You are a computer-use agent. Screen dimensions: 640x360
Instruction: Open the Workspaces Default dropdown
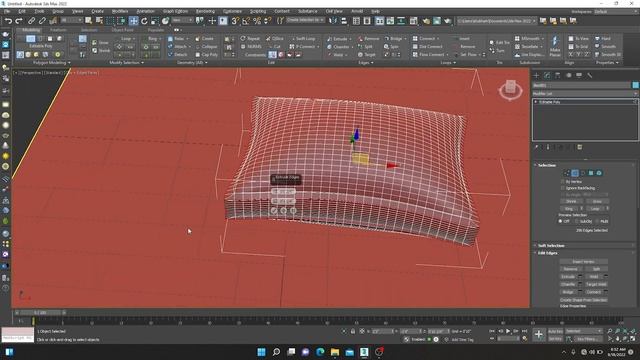(616, 11)
